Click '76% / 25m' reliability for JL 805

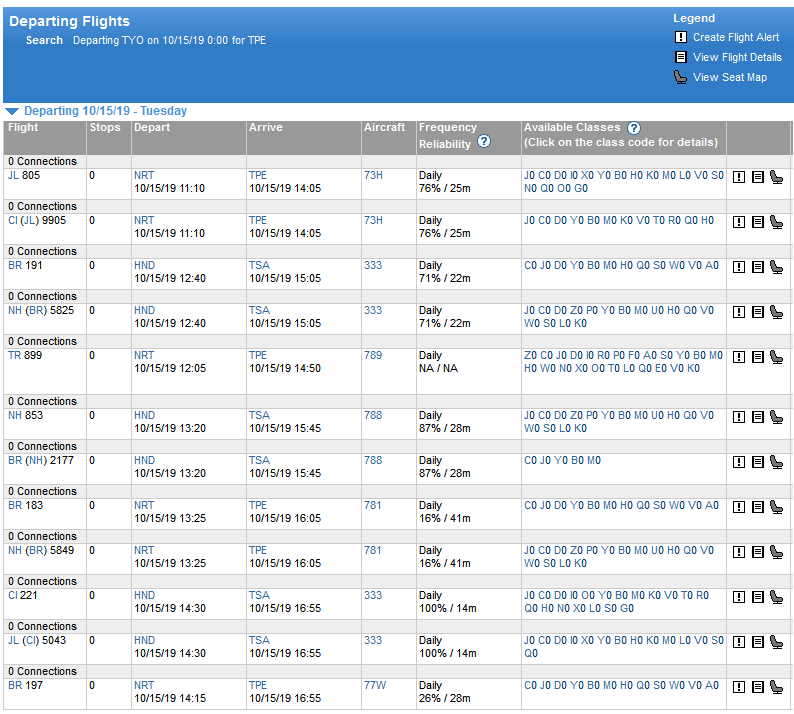click(x=445, y=189)
